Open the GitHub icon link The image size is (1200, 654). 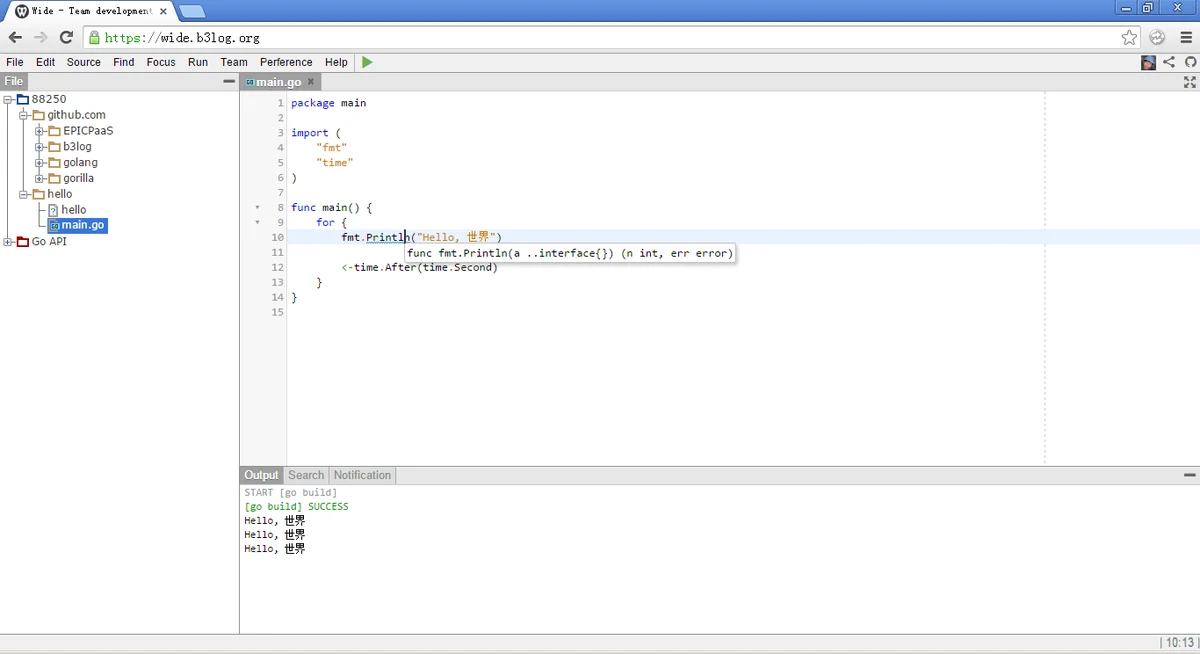point(1190,62)
